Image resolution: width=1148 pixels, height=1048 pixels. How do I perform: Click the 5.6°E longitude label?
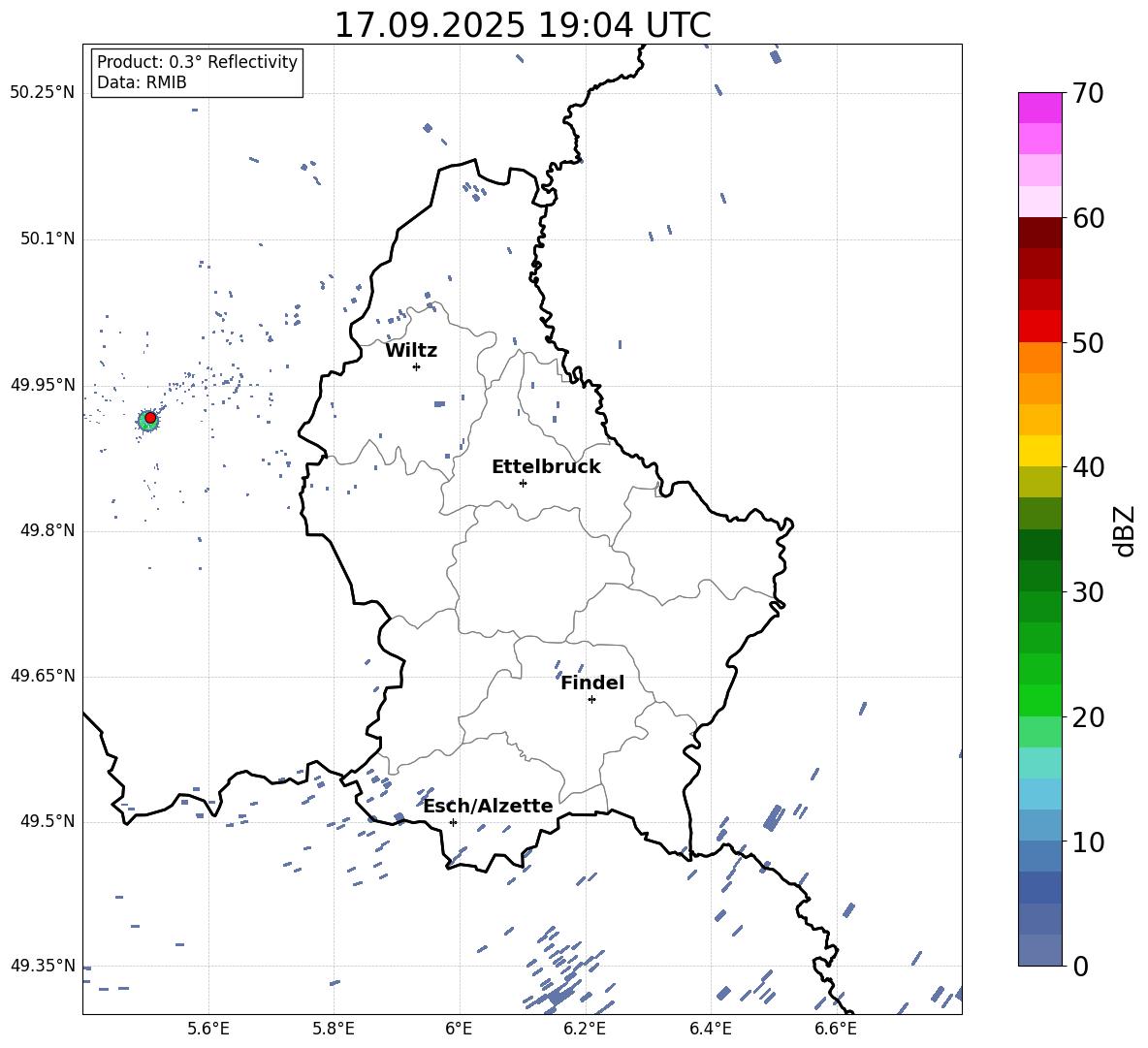[x=208, y=1029]
